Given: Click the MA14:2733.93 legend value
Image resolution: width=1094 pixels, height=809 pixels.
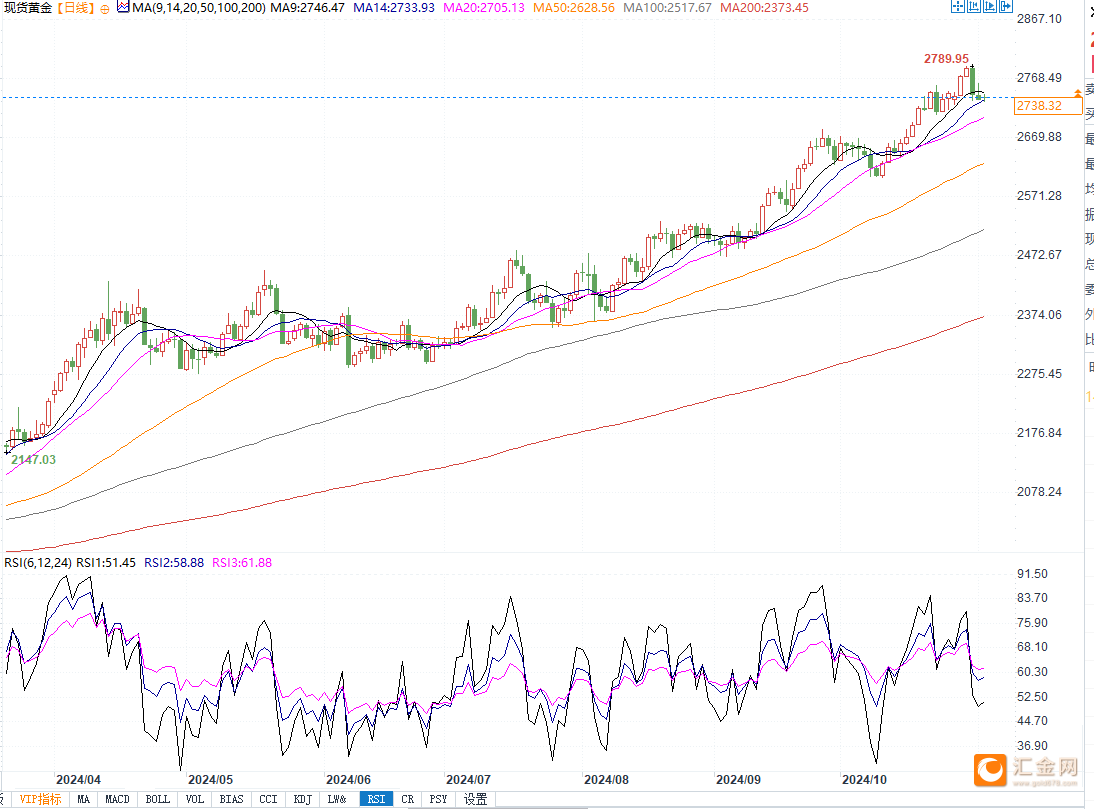Looking at the screenshot, I should (394, 8).
